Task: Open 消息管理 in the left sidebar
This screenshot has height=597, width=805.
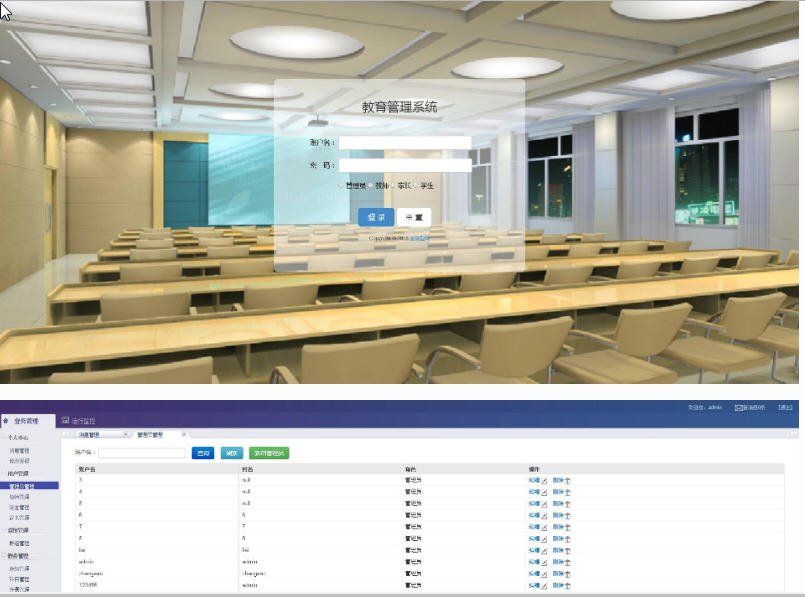Action: (x=20, y=451)
